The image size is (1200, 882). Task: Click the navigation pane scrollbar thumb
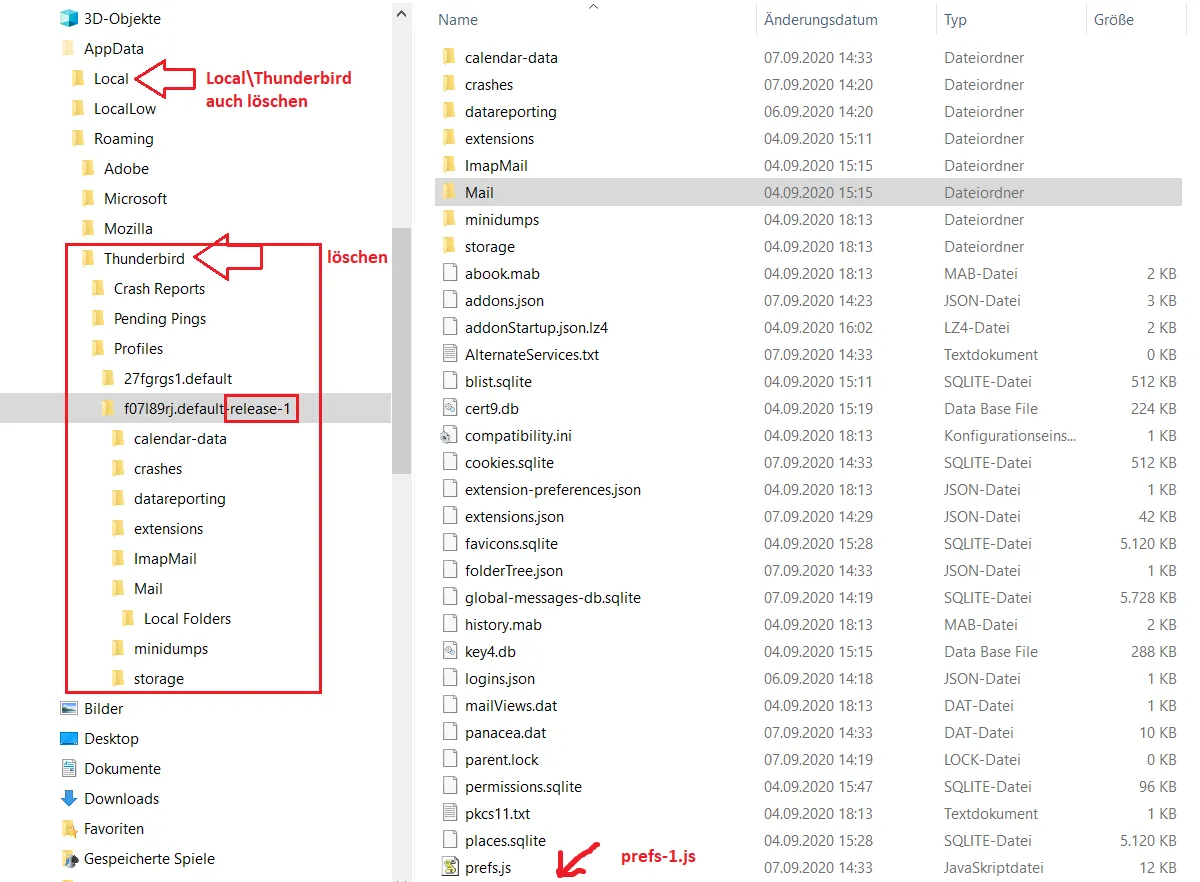[401, 350]
